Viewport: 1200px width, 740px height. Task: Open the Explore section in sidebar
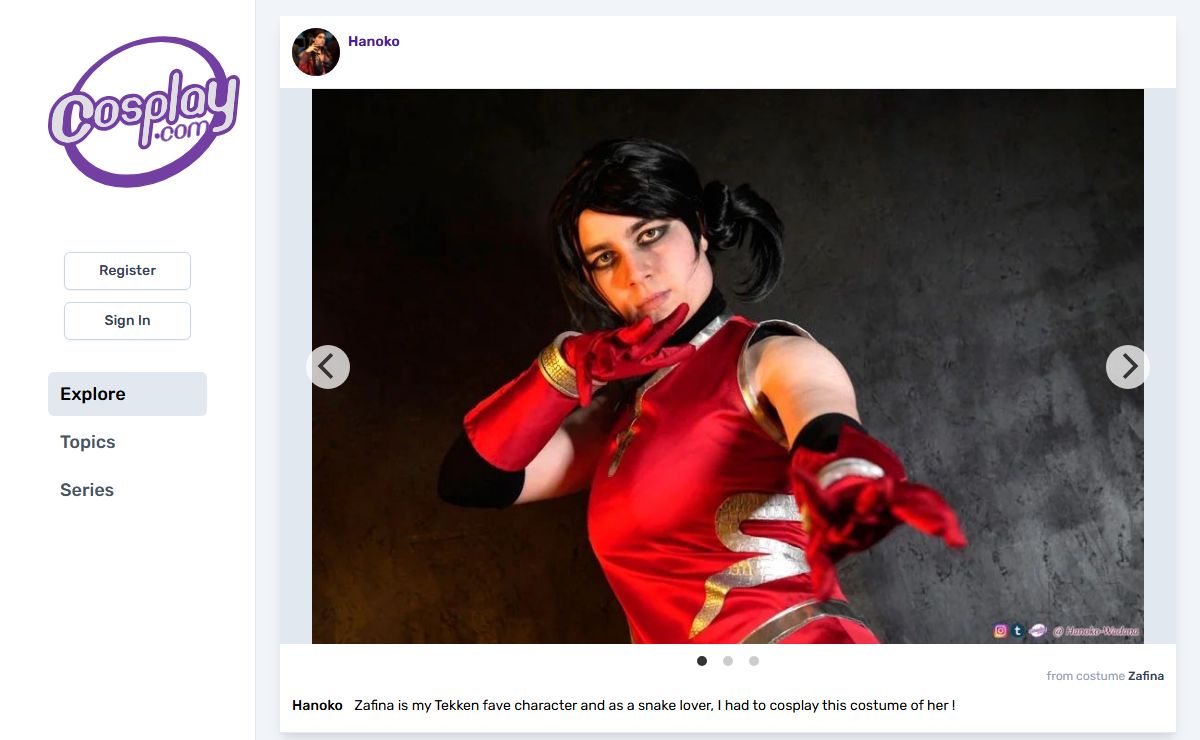[127, 394]
